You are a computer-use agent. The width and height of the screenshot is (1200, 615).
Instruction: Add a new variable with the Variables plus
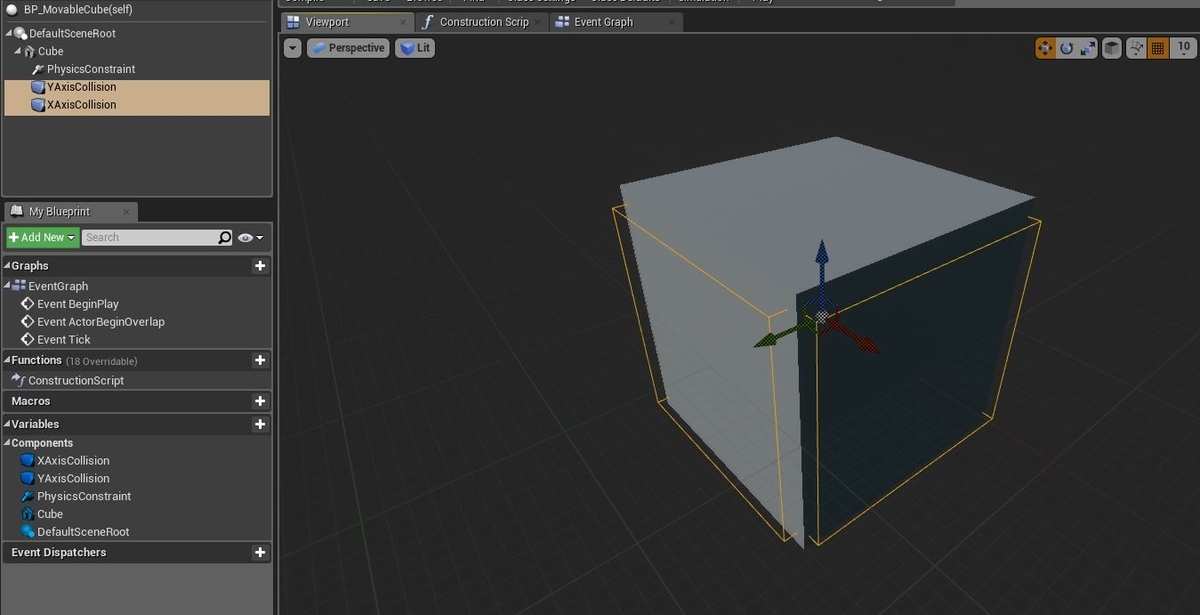pyautogui.click(x=260, y=424)
